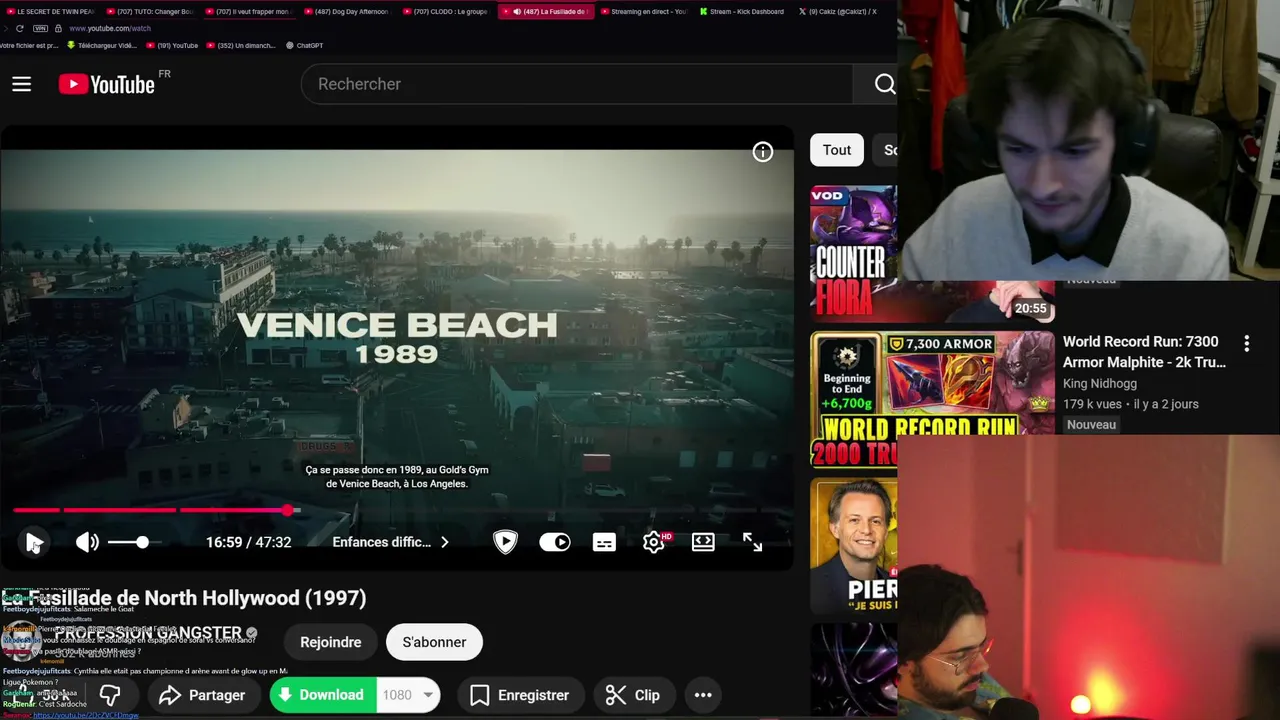Open the 7,300 Armor Malphite thumbnail

[x=932, y=400]
